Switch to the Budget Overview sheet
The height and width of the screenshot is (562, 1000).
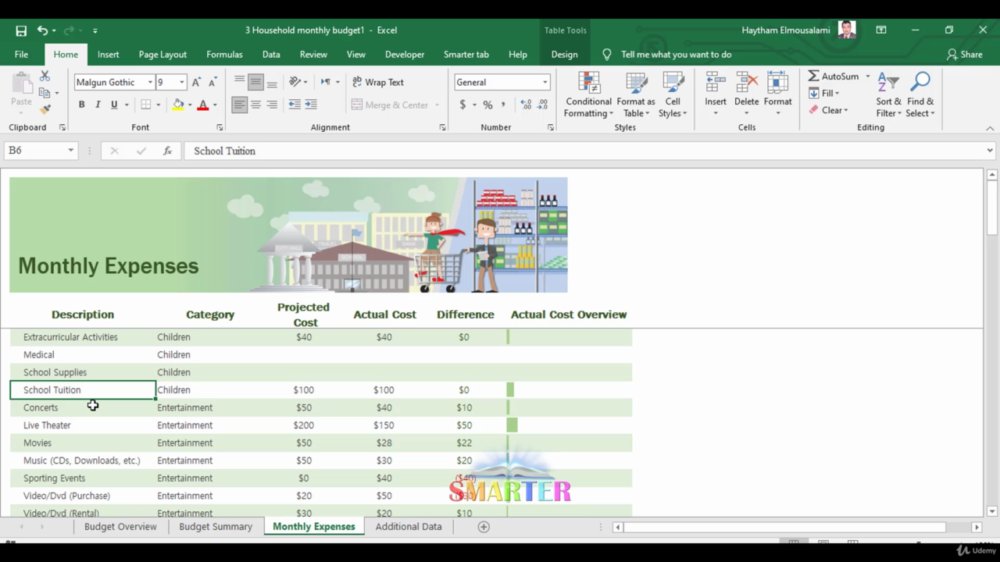120,527
